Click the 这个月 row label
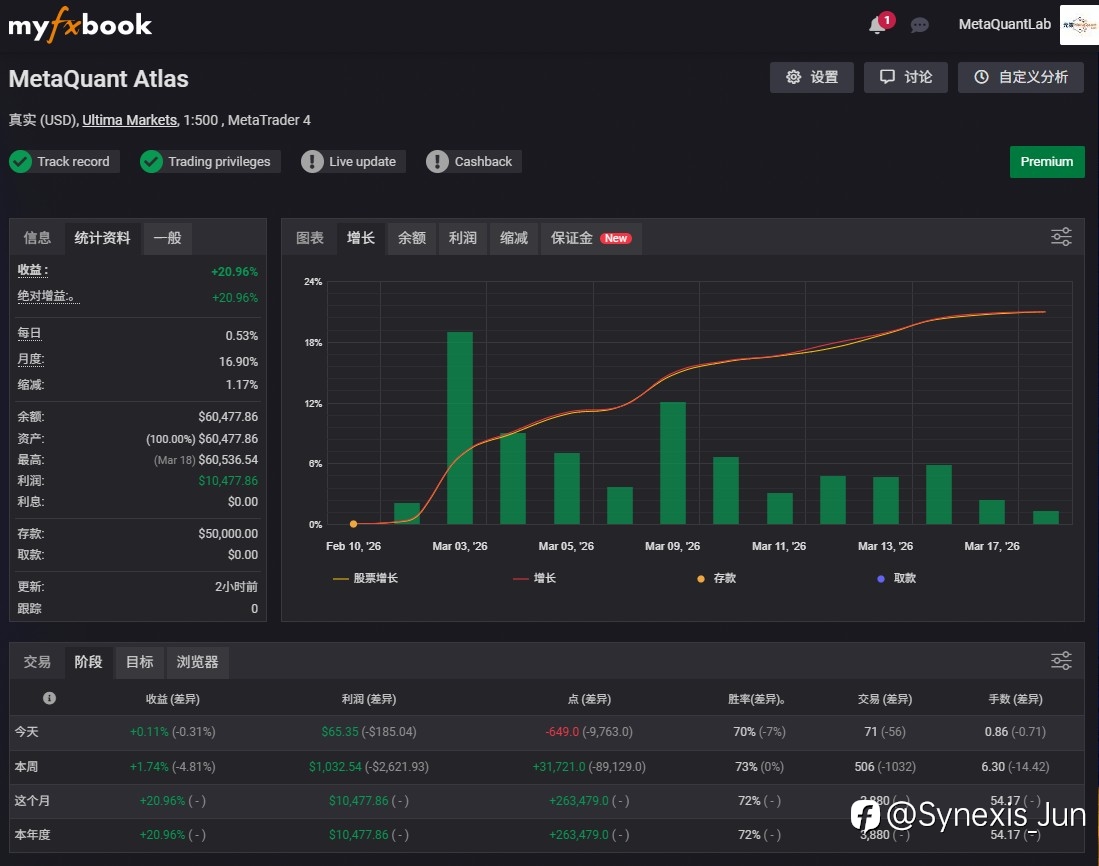Image resolution: width=1099 pixels, height=866 pixels. [32, 800]
